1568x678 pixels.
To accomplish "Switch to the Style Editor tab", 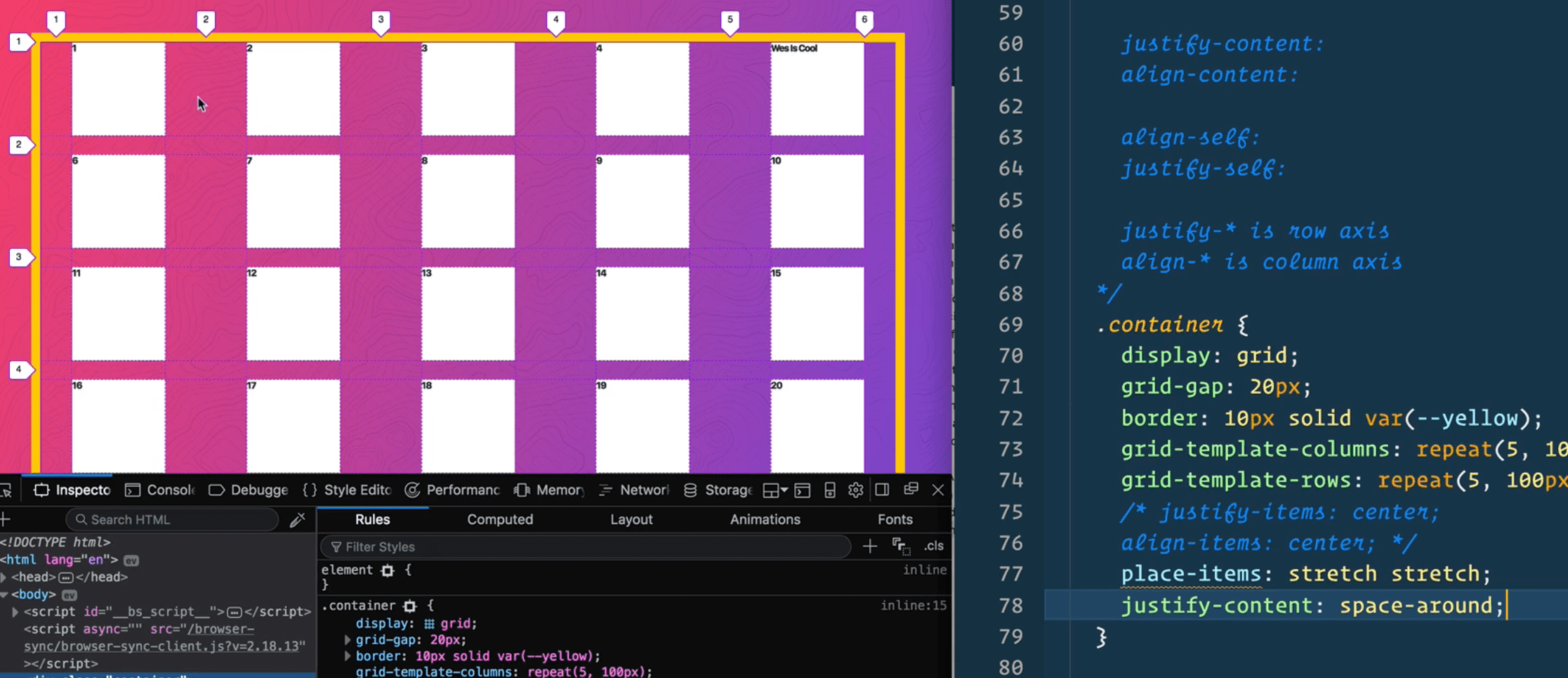I will point(347,490).
